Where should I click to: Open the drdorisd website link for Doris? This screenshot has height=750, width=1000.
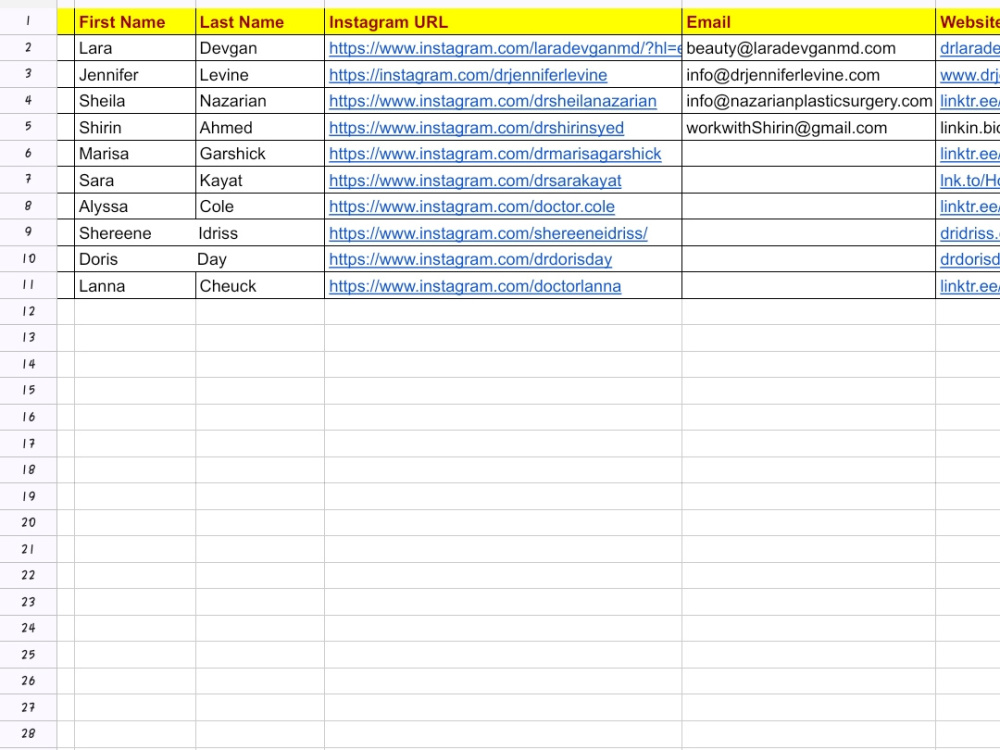click(x=969, y=260)
